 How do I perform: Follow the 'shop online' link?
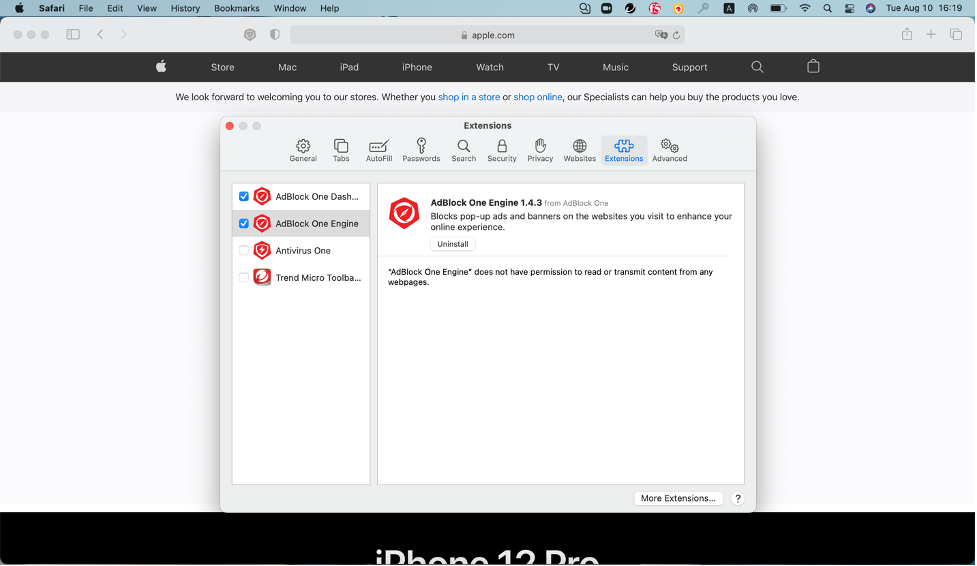click(x=538, y=97)
